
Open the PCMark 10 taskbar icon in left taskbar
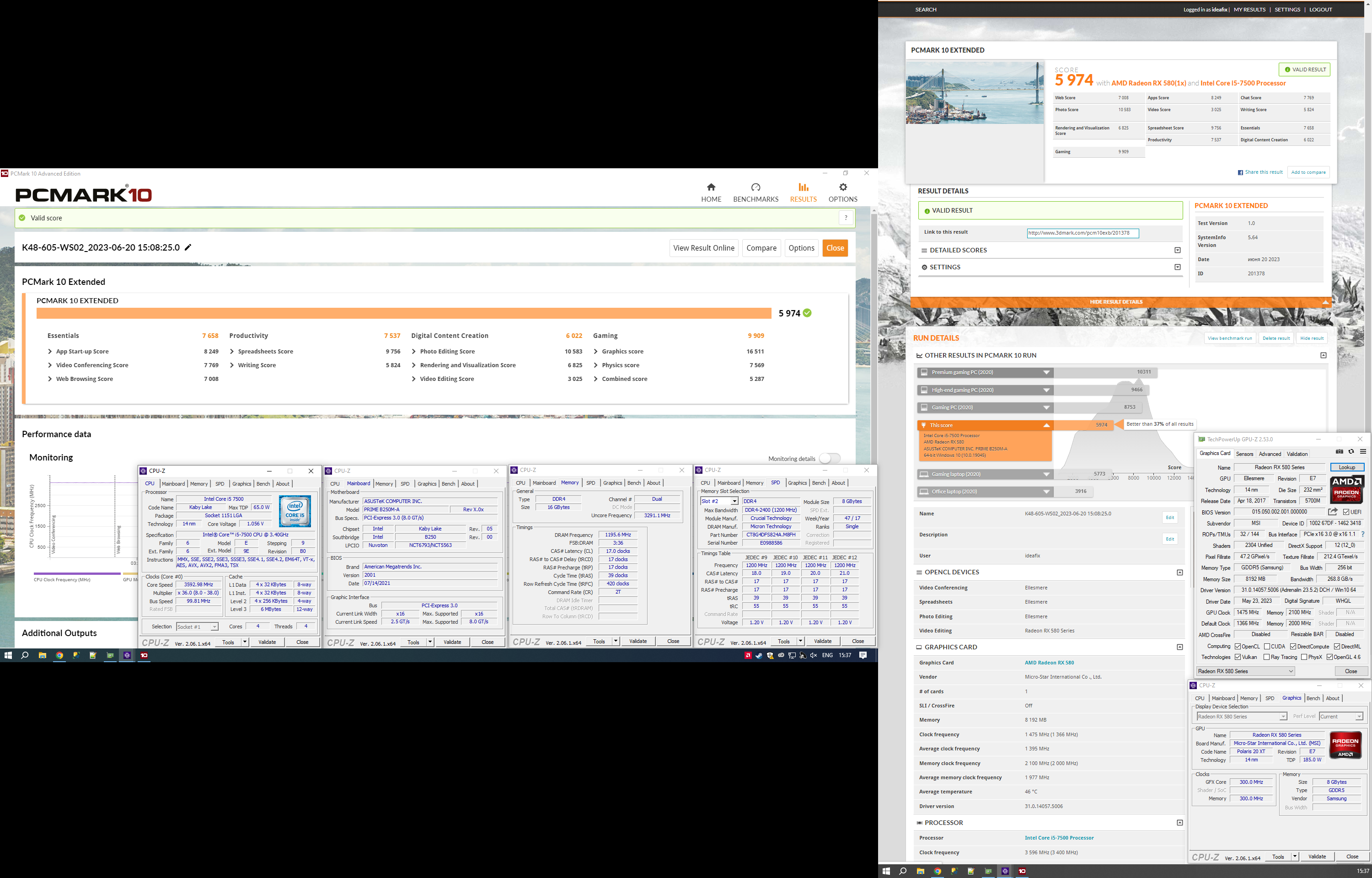coord(144,655)
